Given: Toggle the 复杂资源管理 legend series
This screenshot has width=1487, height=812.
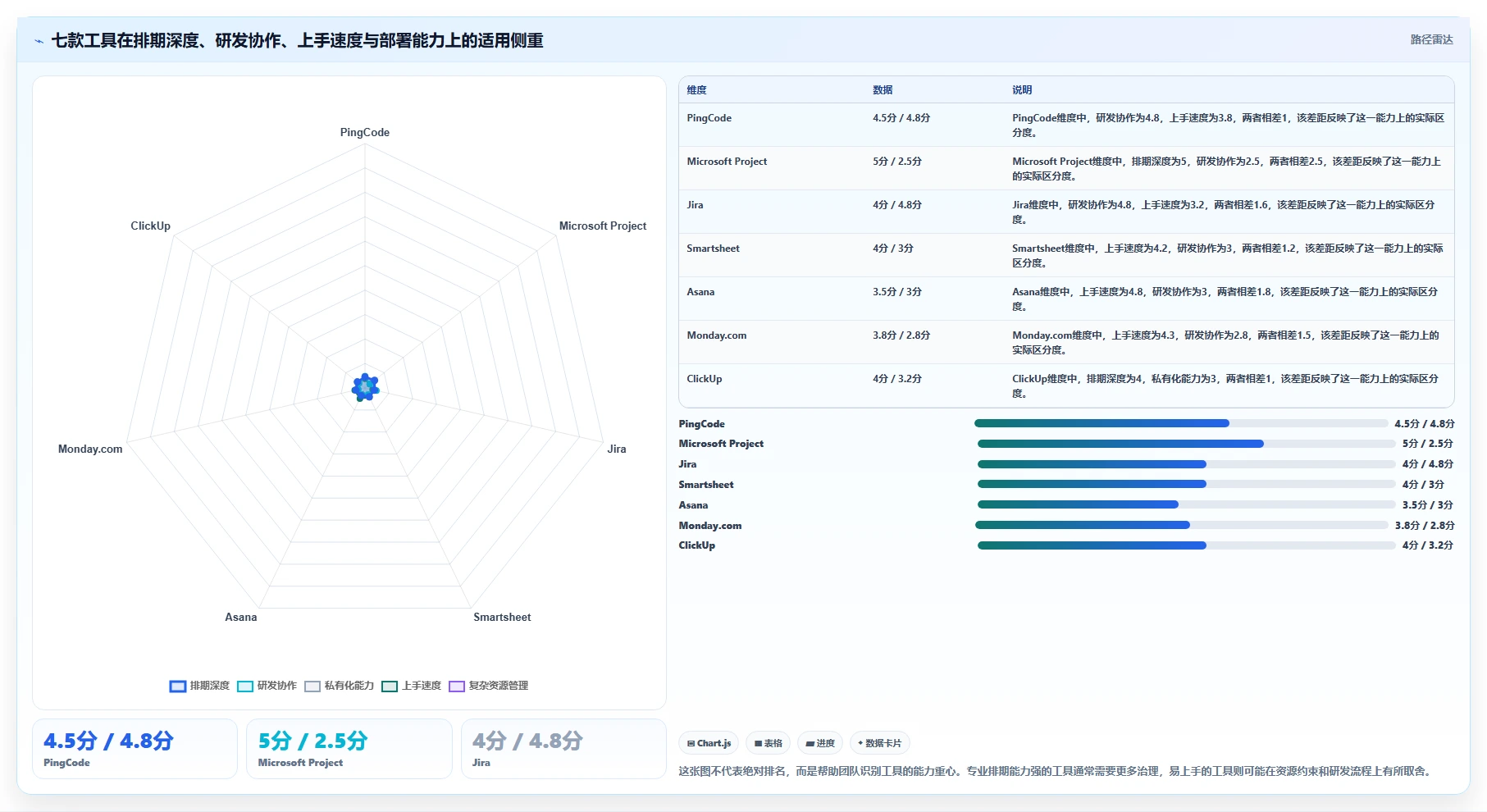Looking at the screenshot, I should [488, 686].
